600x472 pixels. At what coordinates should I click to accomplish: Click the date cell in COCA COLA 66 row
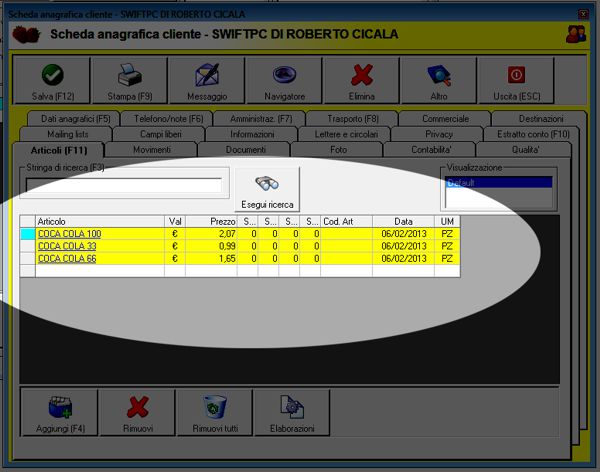click(x=403, y=259)
